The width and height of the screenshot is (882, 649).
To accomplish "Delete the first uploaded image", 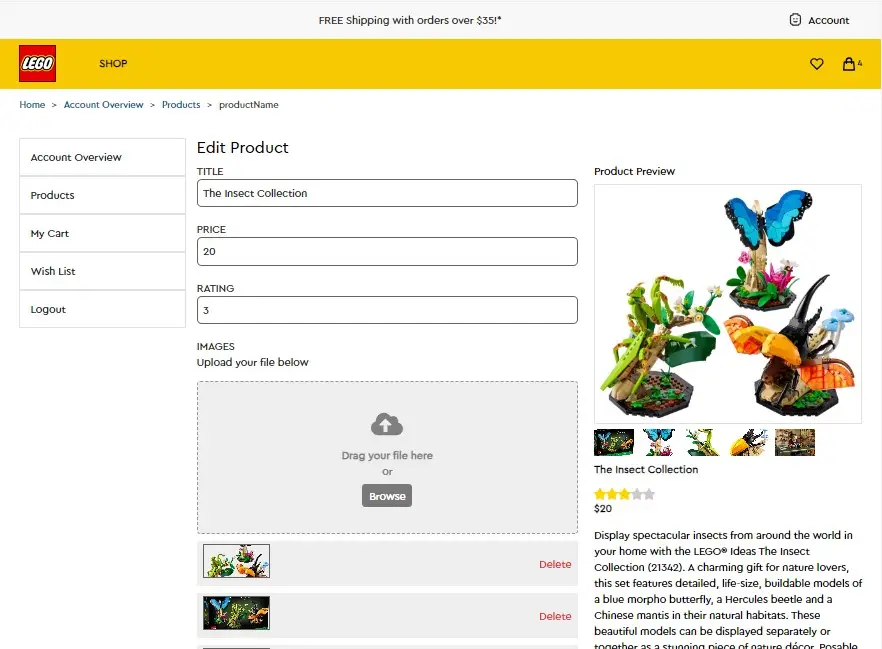I will (555, 564).
